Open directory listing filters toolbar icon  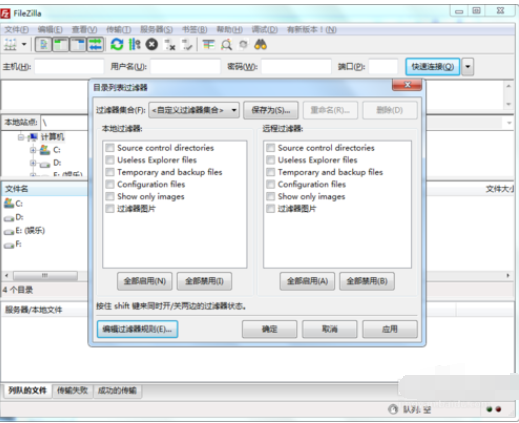pos(209,44)
